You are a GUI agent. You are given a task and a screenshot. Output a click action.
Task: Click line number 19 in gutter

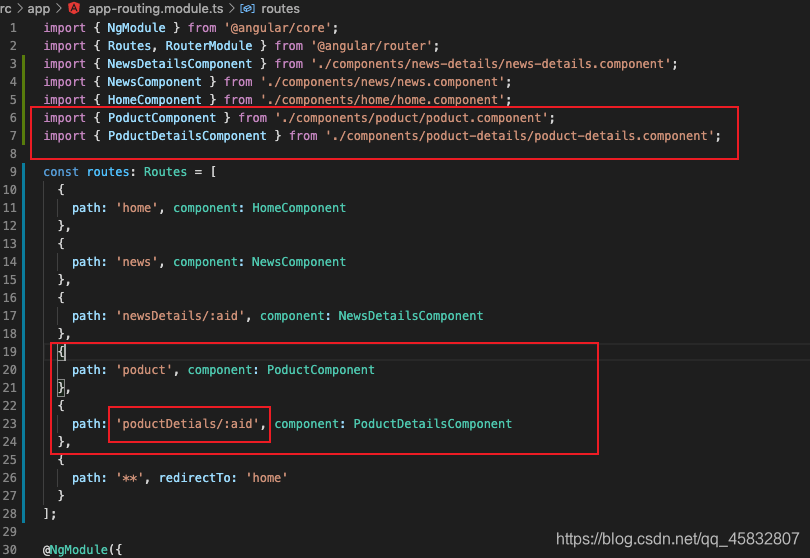point(9,352)
